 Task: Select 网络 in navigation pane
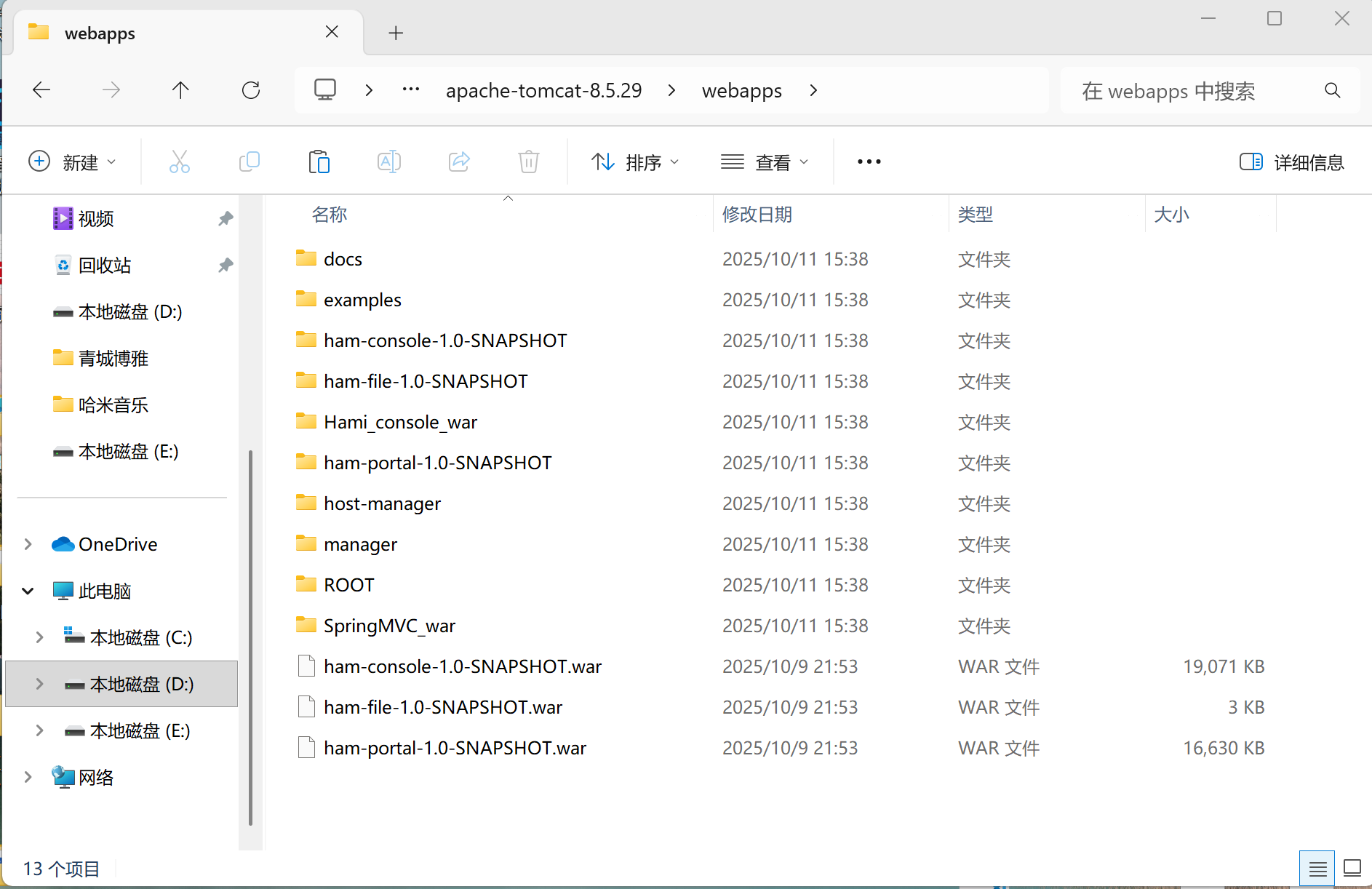coord(96,777)
